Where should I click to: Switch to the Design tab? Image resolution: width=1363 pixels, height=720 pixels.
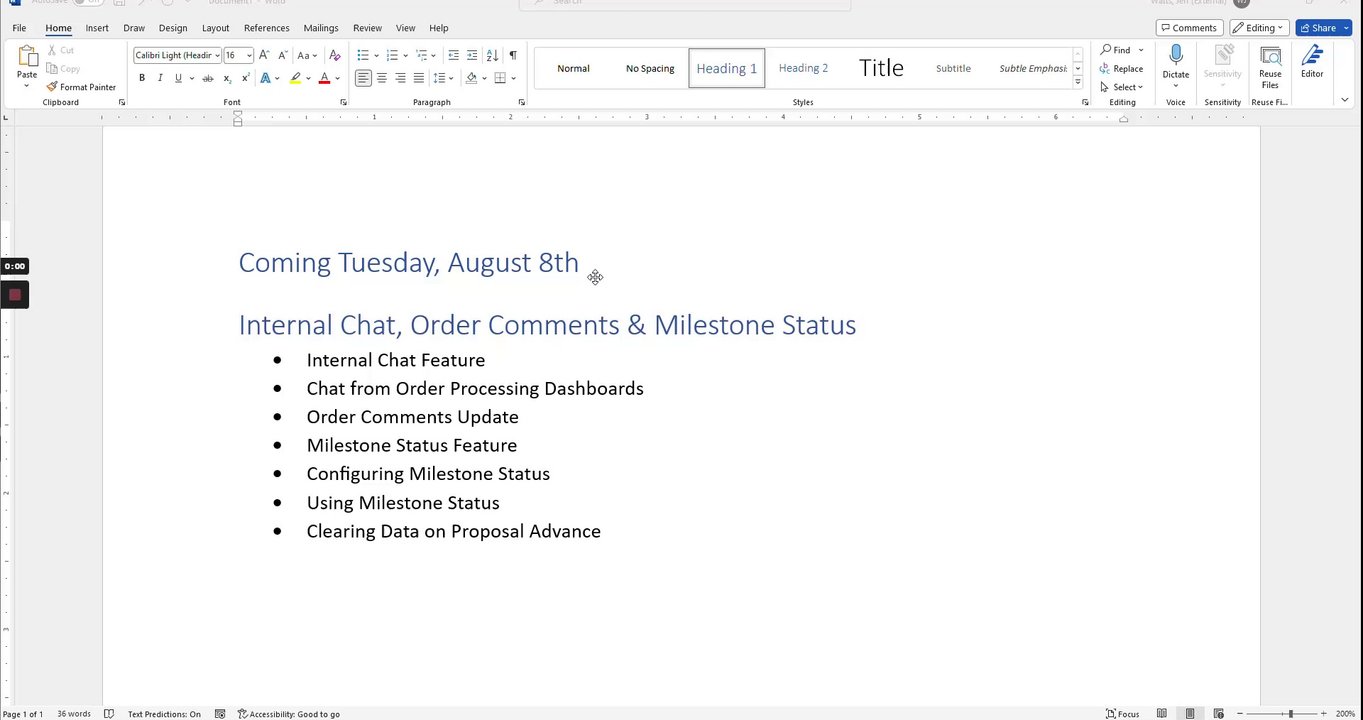[x=173, y=28]
